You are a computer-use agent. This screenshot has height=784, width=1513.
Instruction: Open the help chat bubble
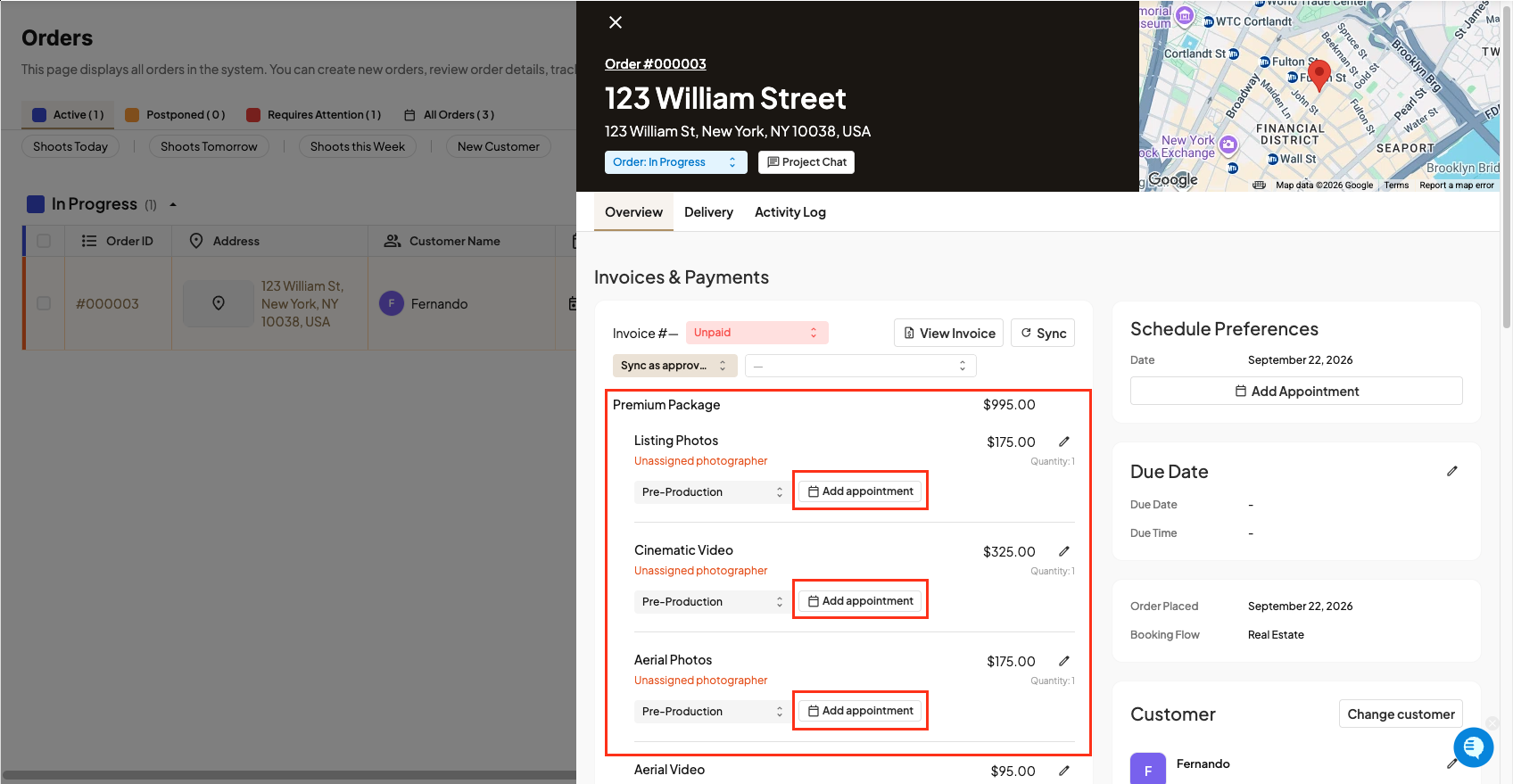click(x=1474, y=747)
